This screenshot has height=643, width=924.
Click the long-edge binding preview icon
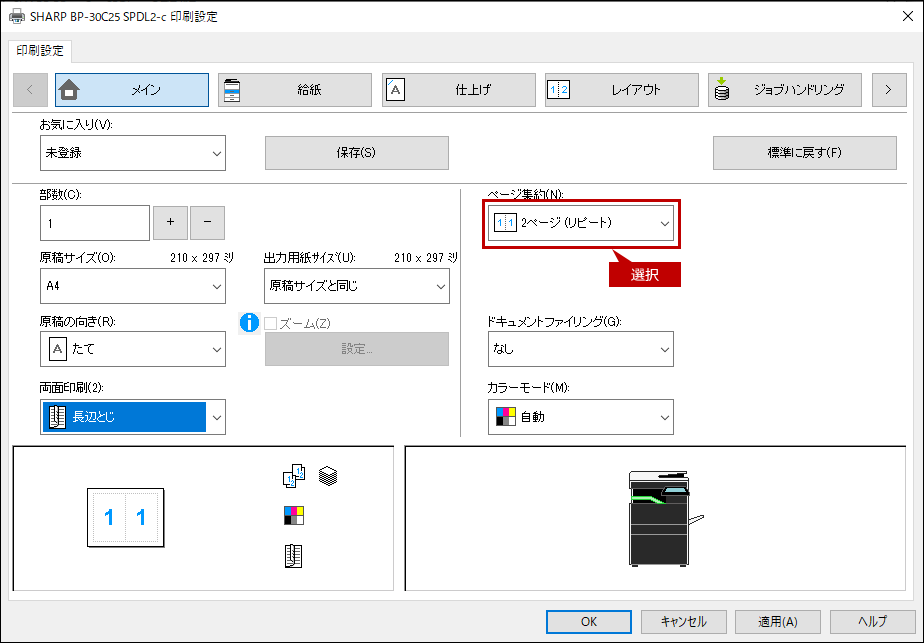click(x=293, y=556)
